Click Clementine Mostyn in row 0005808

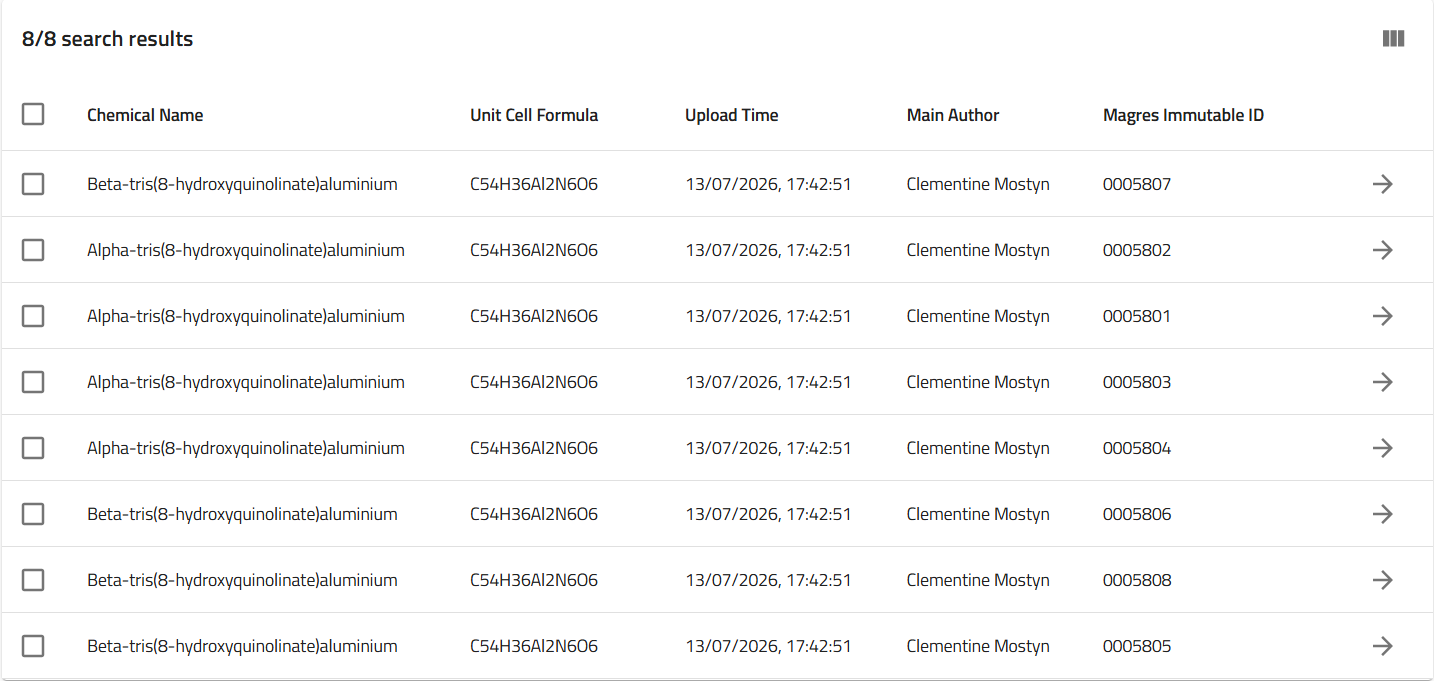978,580
